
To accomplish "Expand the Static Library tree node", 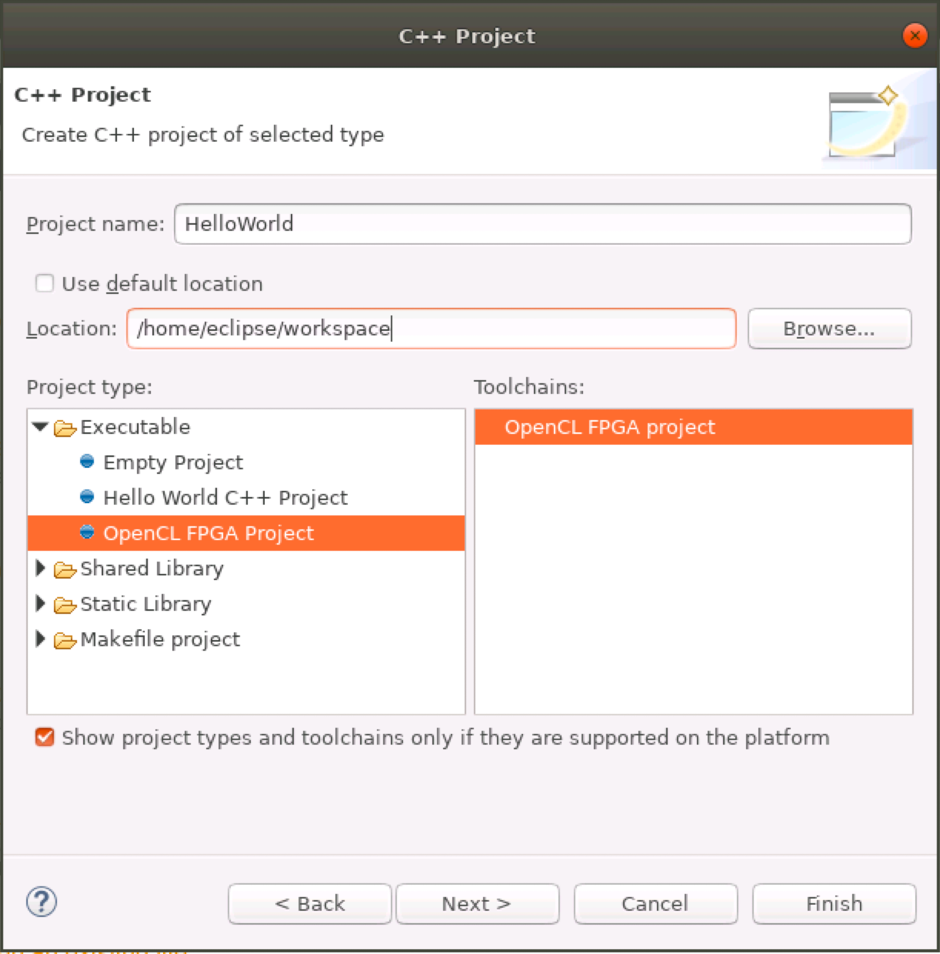I will (40, 604).
